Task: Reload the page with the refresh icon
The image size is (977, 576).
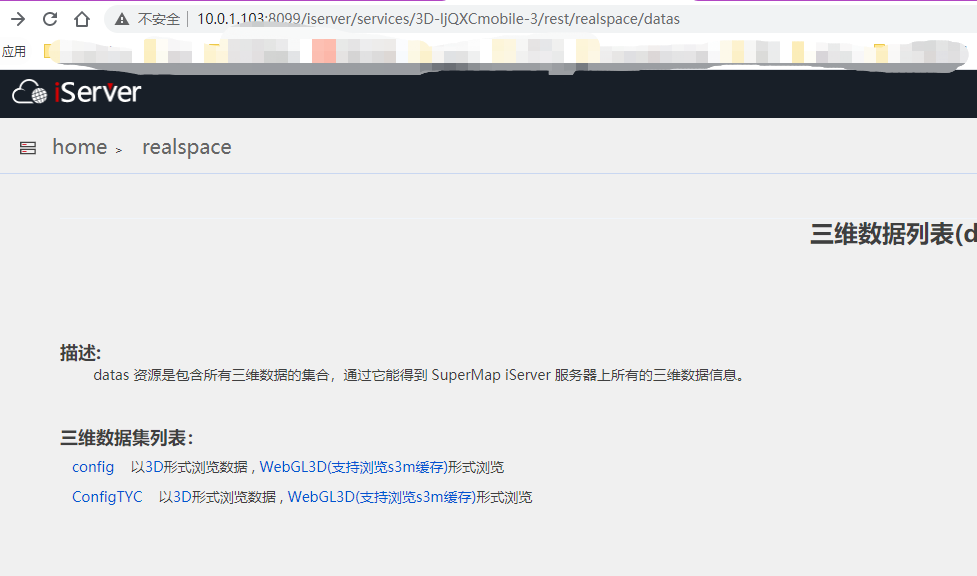Action: click(x=50, y=19)
